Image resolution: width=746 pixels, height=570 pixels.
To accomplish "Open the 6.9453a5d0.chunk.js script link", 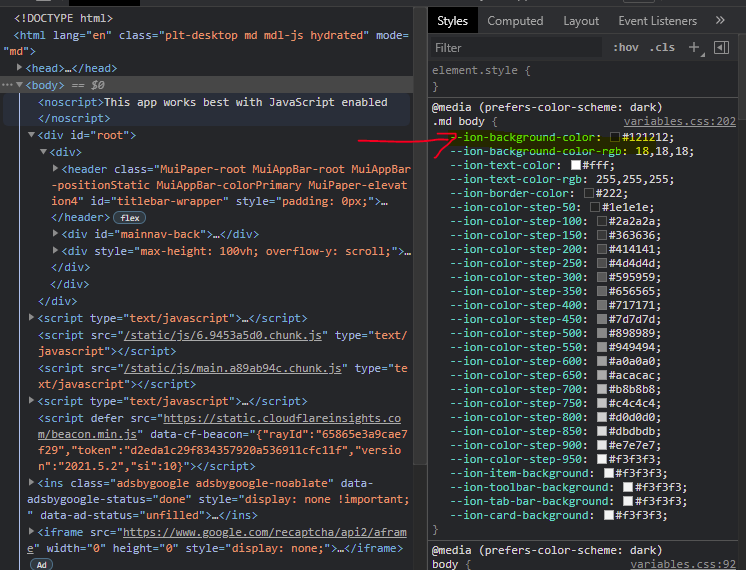I will click(223, 335).
